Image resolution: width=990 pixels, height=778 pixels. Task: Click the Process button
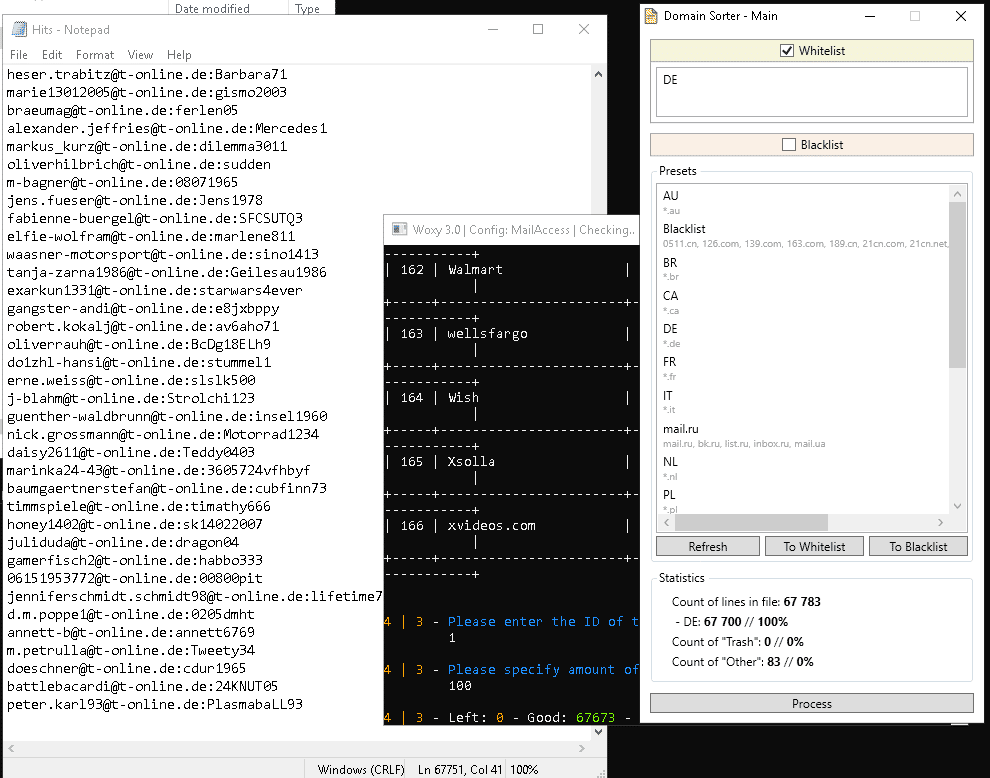point(812,703)
